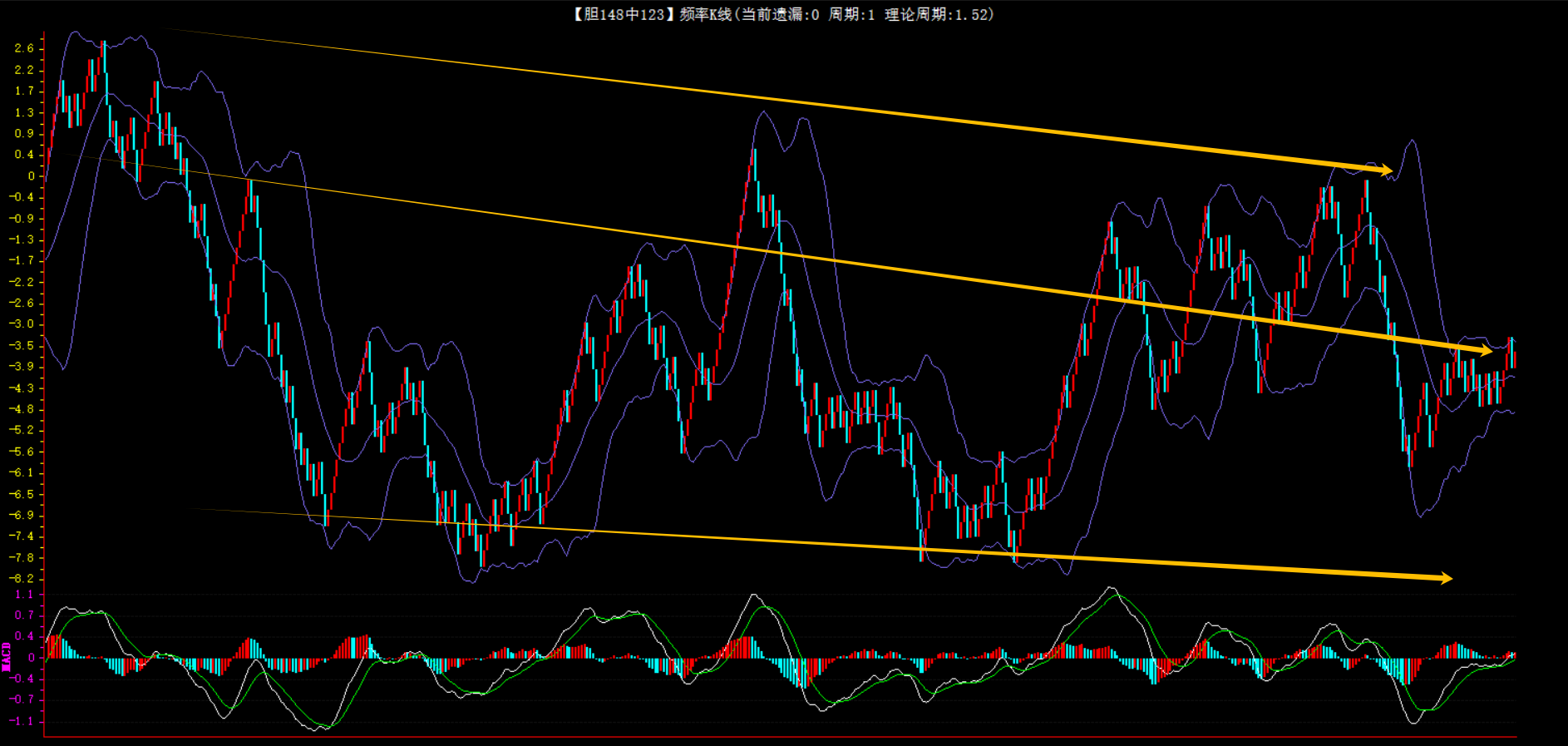The width and height of the screenshot is (1568, 746).
Task: Click the 2.6 label on the K-line axis
Action: coord(24,48)
